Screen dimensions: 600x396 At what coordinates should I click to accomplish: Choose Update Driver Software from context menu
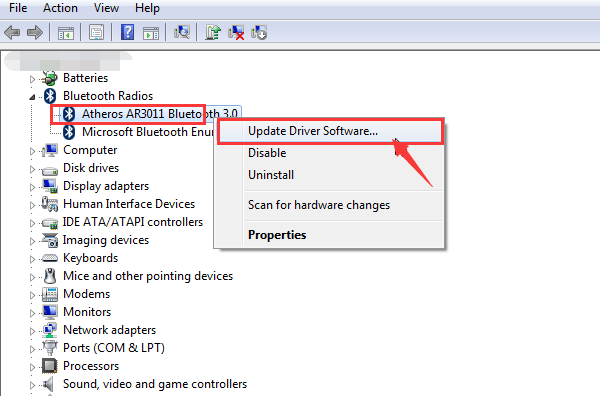331,131
